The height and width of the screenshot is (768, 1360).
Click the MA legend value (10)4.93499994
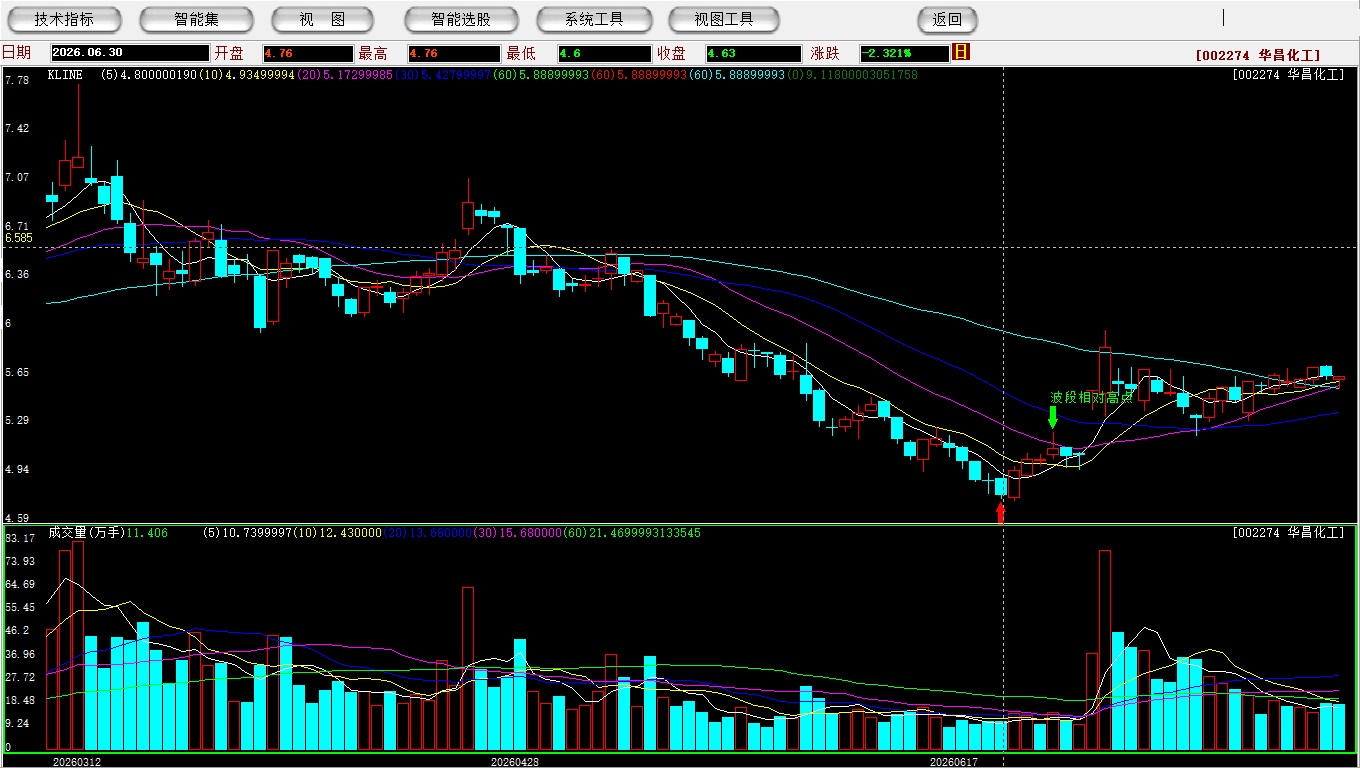pyautogui.click(x=248, y=75)
